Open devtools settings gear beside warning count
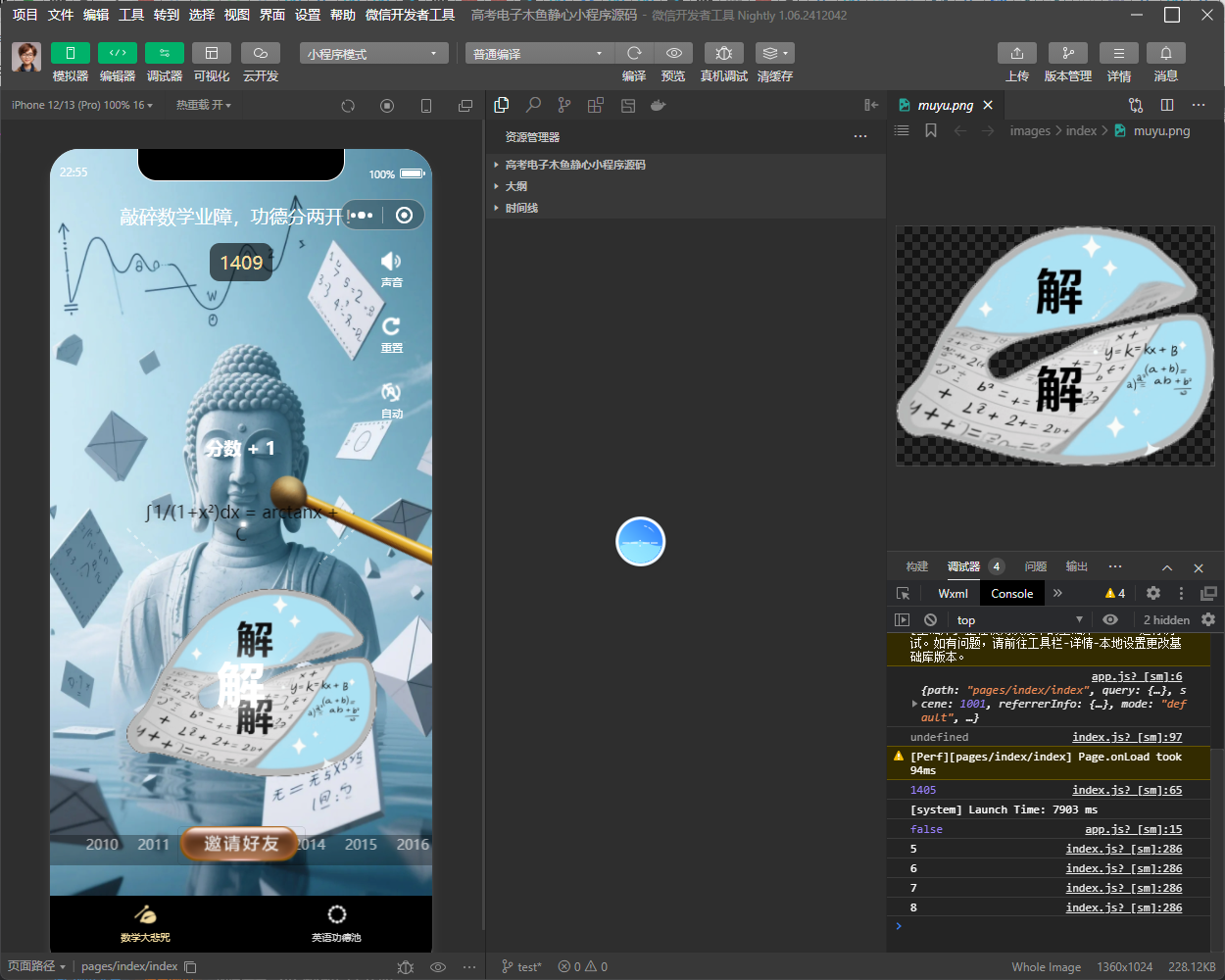 coord(1153,593)
